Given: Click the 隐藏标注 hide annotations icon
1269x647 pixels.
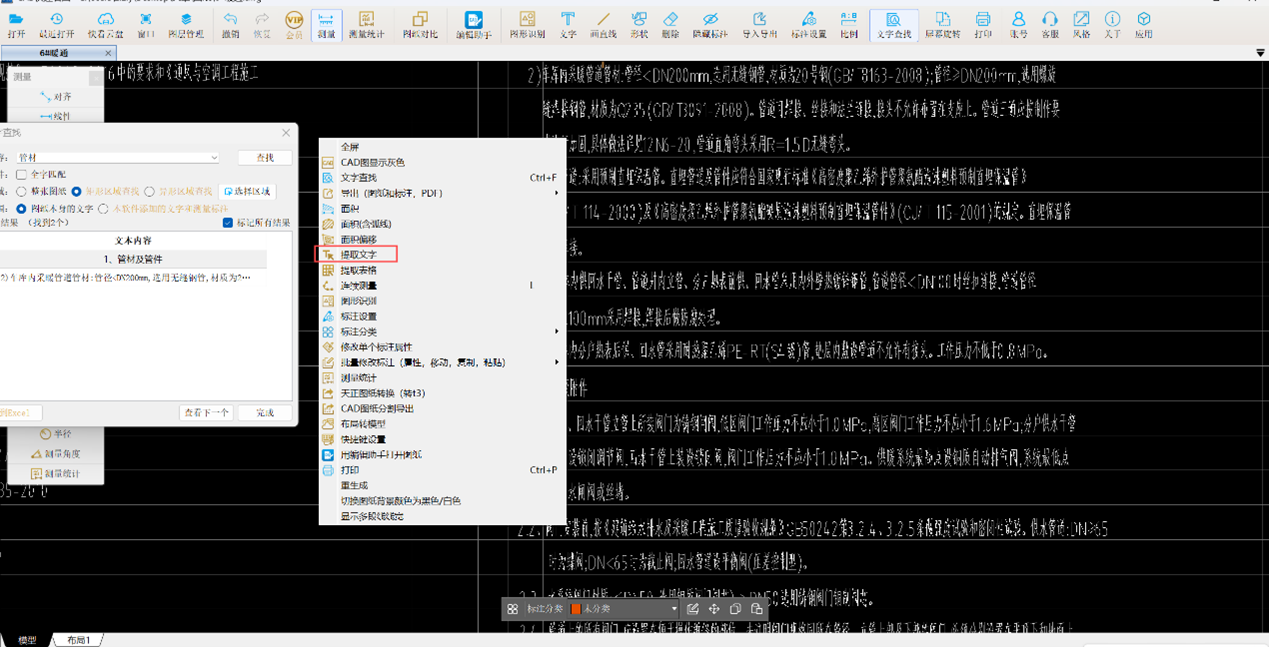Looking at the screenshot, I should click(x=710, y=24).
